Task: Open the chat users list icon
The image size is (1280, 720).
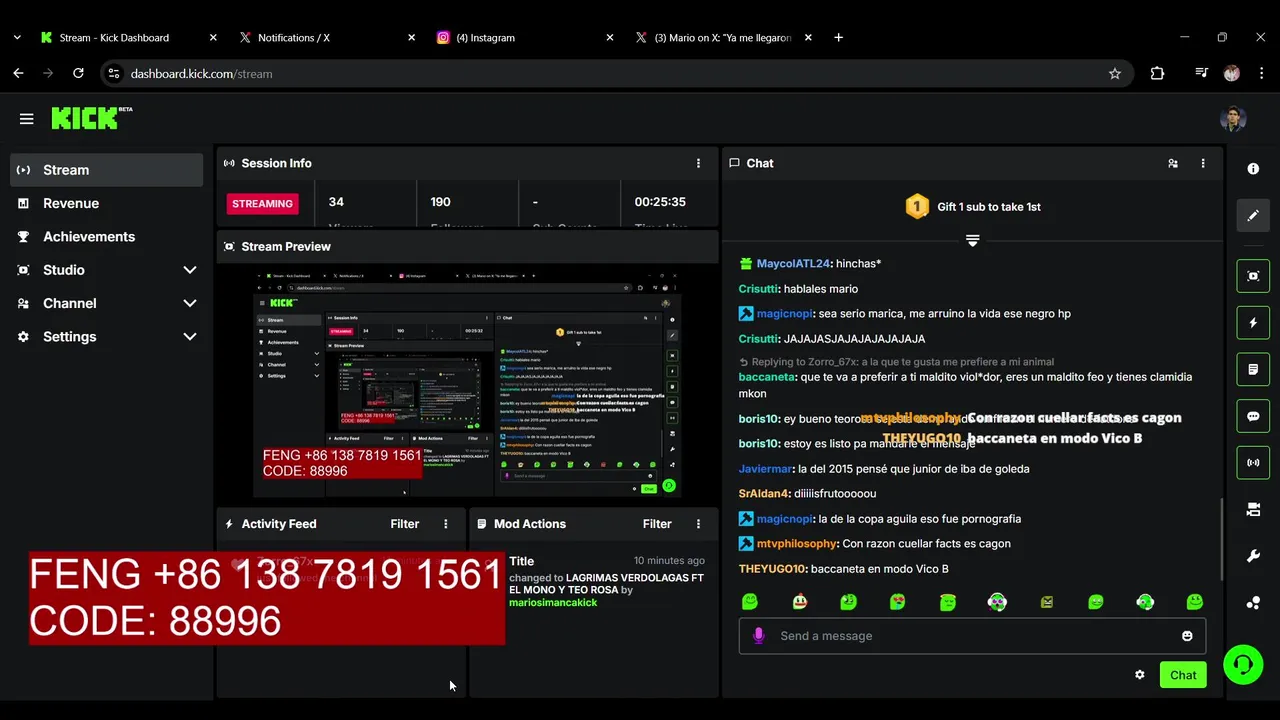Action: 1172,163
